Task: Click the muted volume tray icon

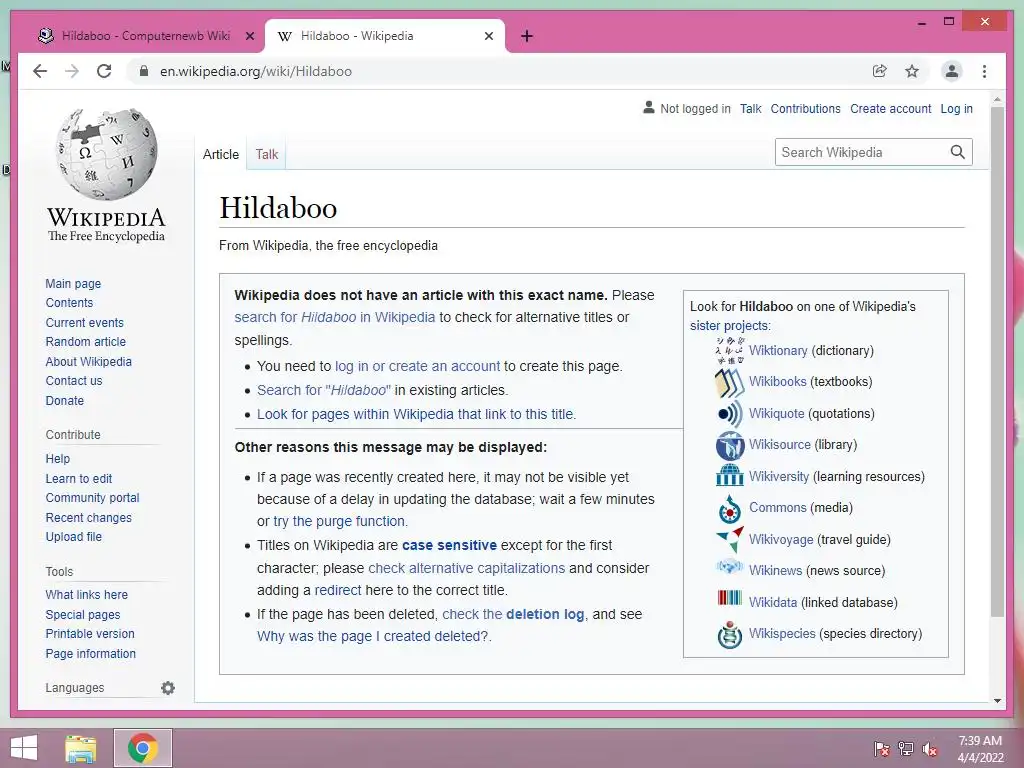Action: coord(930,749)
